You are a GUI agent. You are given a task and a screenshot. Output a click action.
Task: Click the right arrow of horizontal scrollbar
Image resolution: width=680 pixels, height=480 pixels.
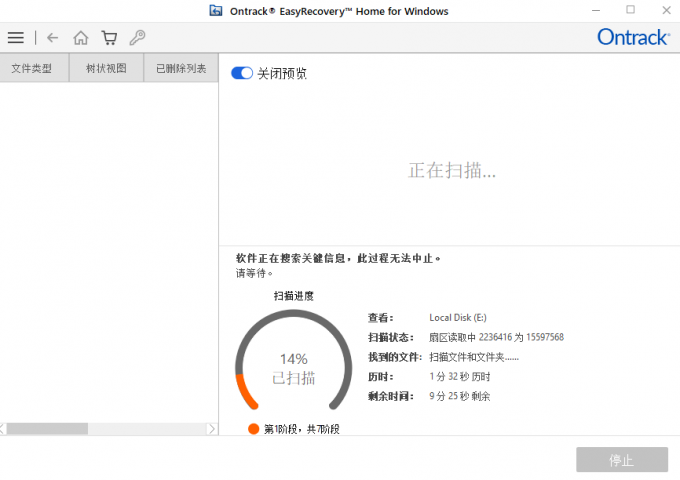[x=212, y=429]
